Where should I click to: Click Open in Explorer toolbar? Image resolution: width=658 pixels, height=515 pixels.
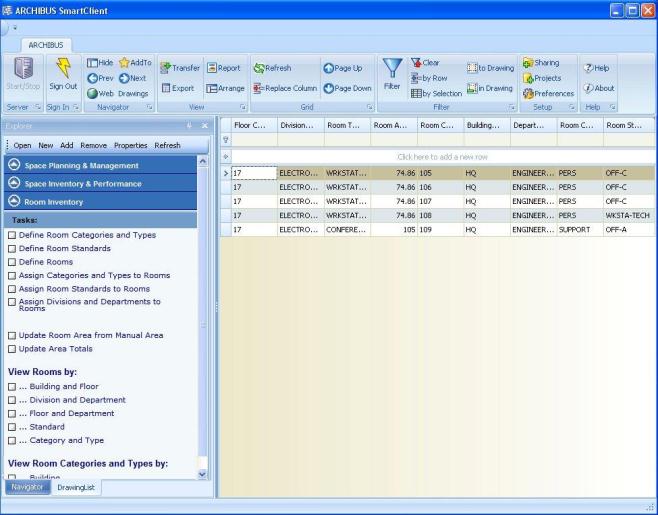point(22,145)
